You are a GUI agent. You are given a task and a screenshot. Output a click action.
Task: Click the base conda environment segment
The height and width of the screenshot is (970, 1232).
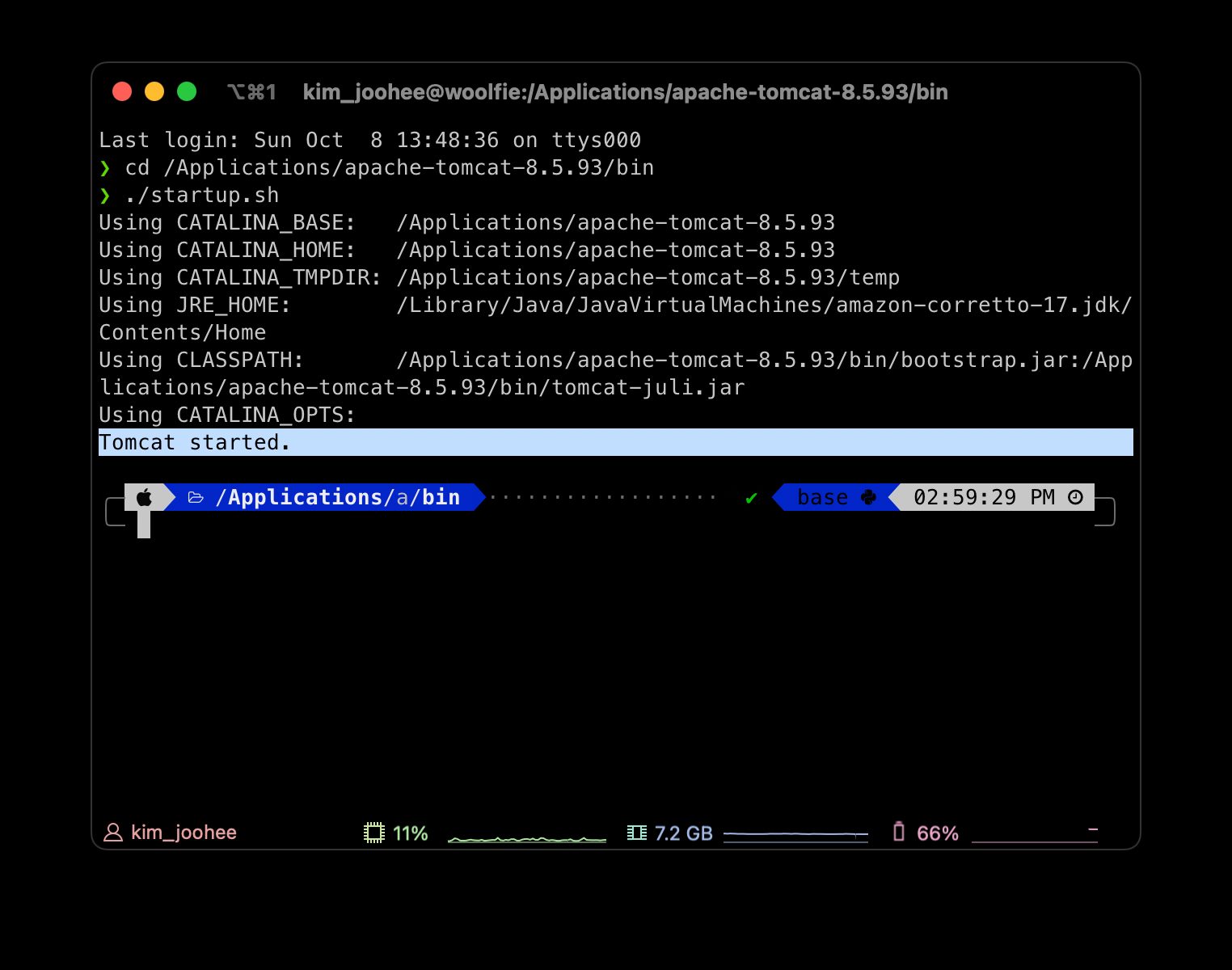pyautogui.click(x=822, y=497)
